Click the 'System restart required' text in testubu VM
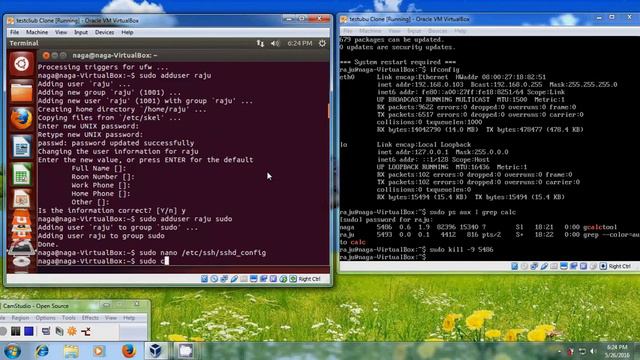The height and width of the screenshot is (360, 640). coord(398,62)
